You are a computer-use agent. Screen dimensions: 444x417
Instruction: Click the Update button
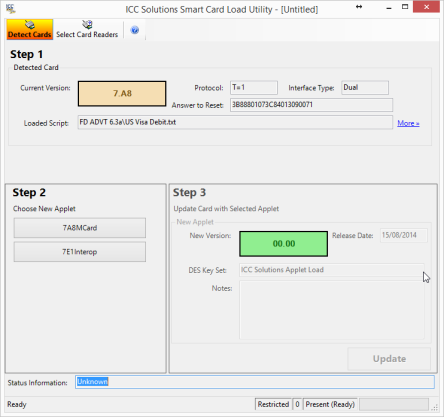pos(389,359)
